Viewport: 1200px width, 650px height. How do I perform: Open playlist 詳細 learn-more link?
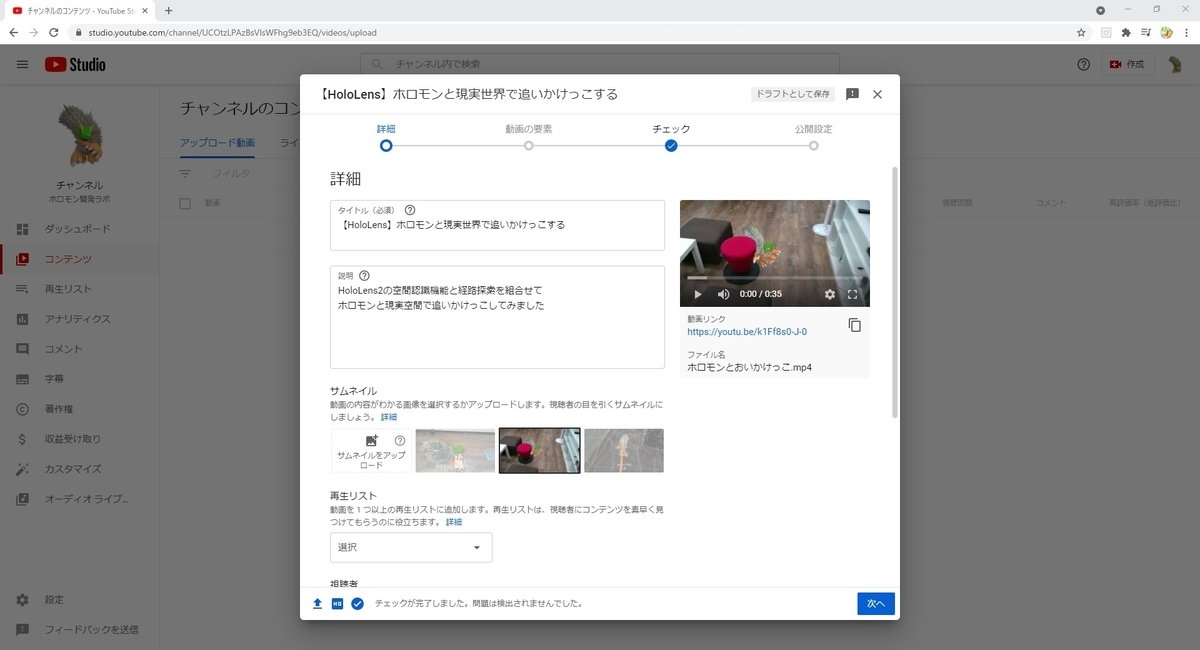click(454, 522)
